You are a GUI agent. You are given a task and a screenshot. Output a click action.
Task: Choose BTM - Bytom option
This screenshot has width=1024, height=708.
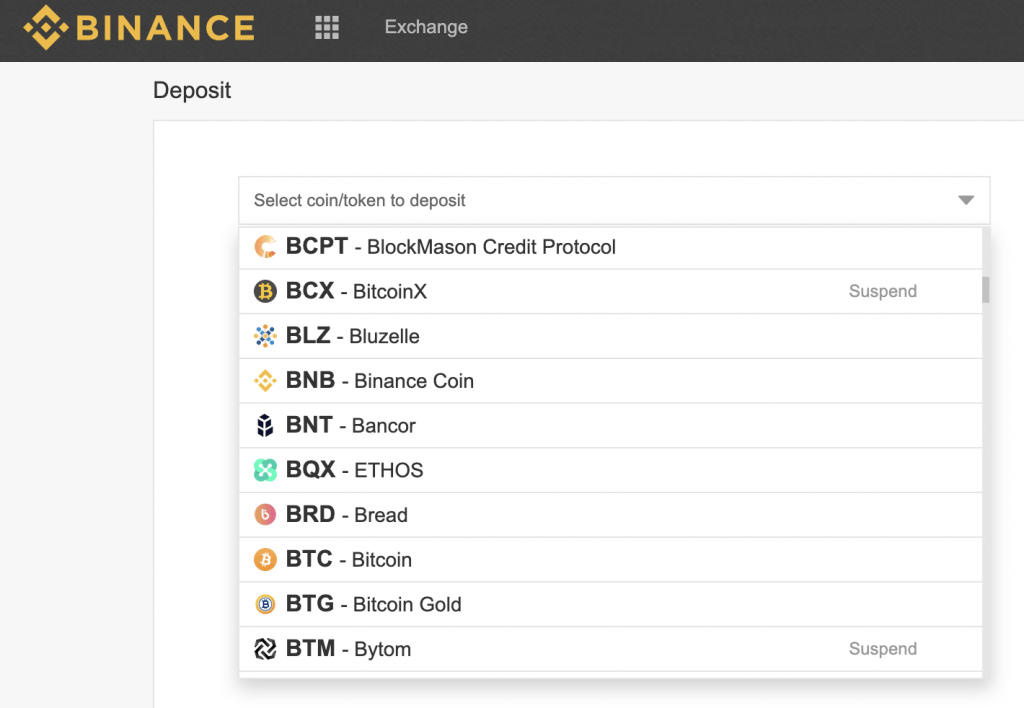coord(611,649)
